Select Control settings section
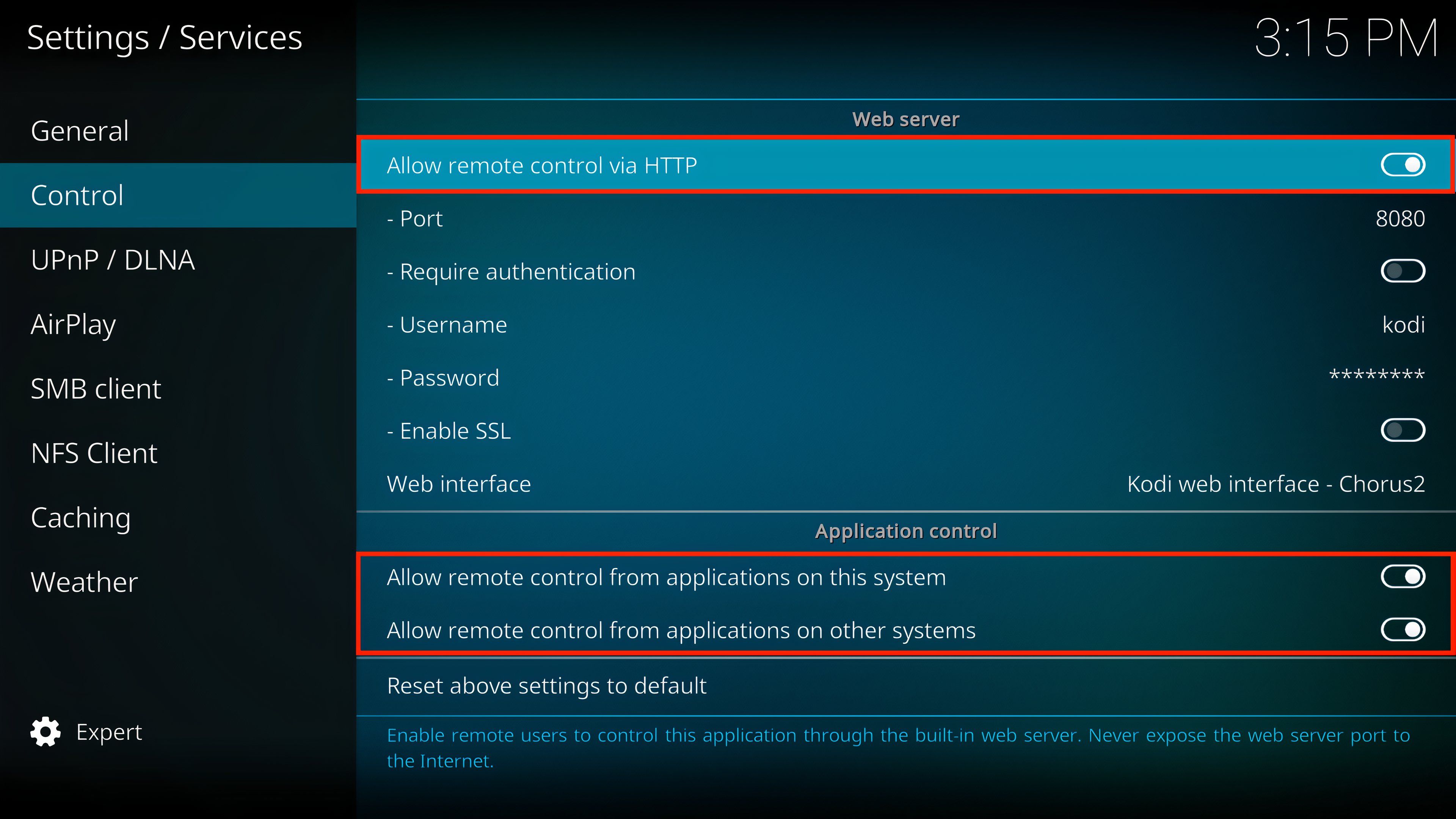The image size is (1456, 819). point(178,195)
